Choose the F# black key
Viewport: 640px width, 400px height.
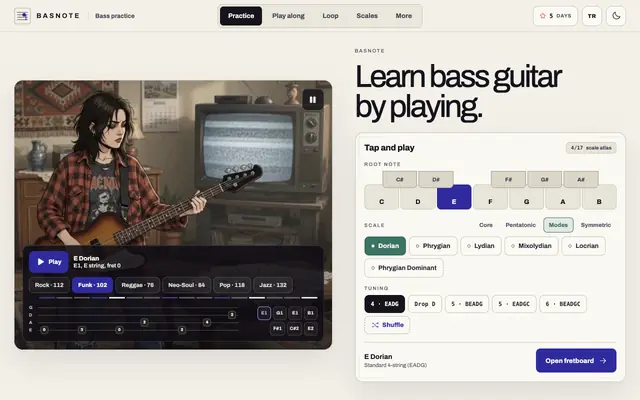point(508,179)
